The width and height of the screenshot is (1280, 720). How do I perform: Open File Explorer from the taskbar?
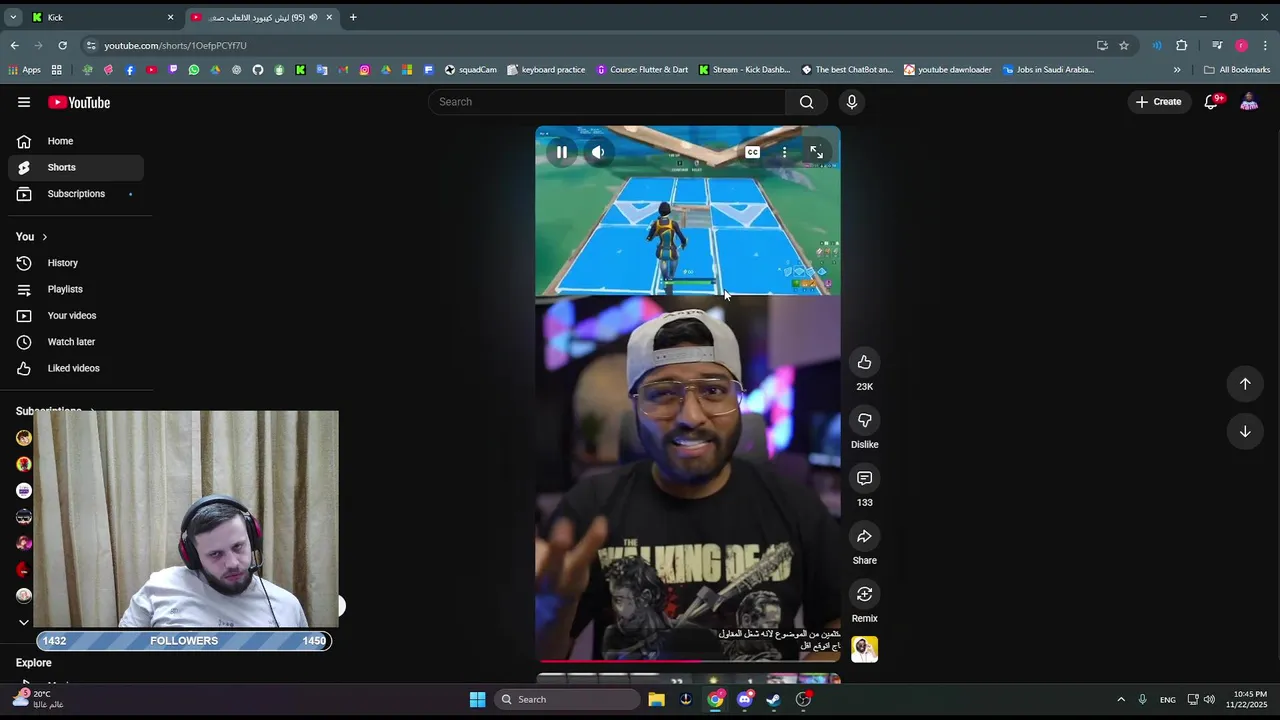[x=656, y=699]
